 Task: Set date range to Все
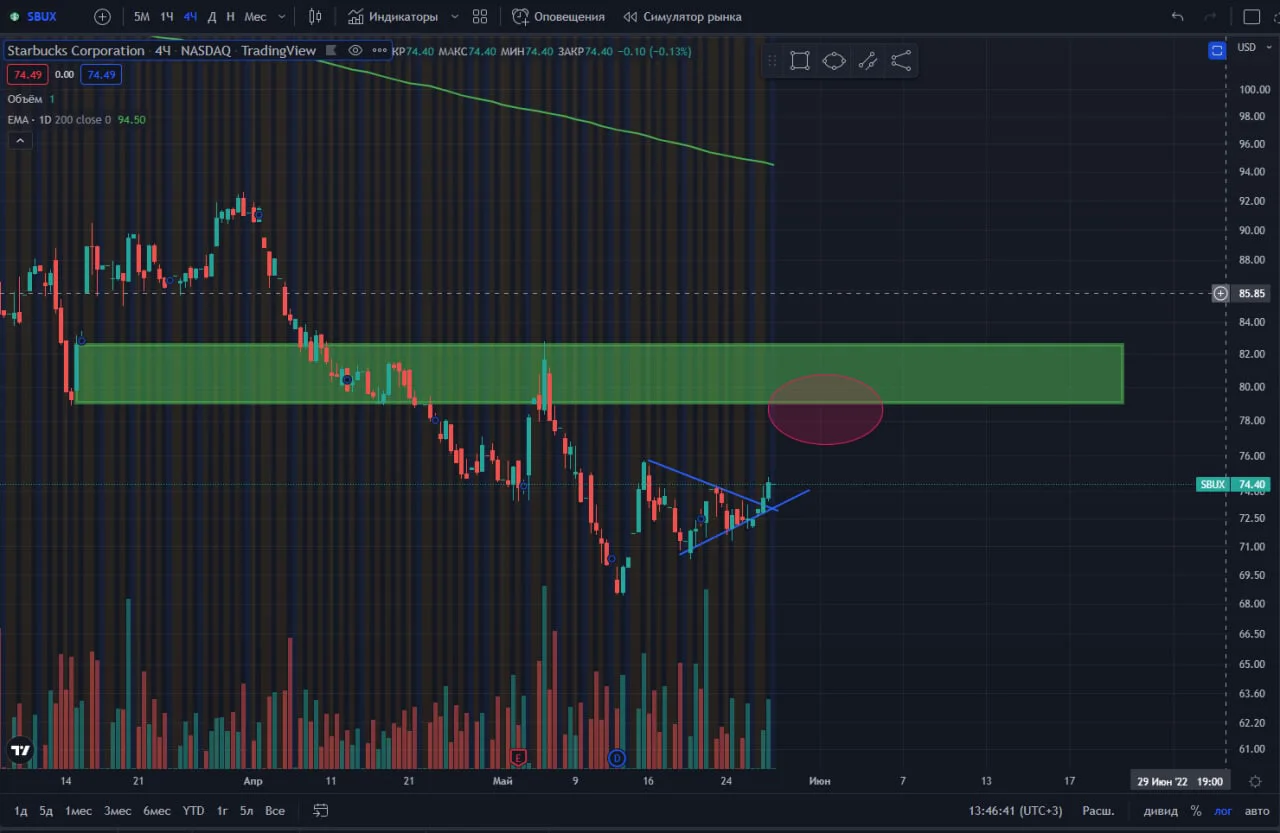[x=275, y=811]
